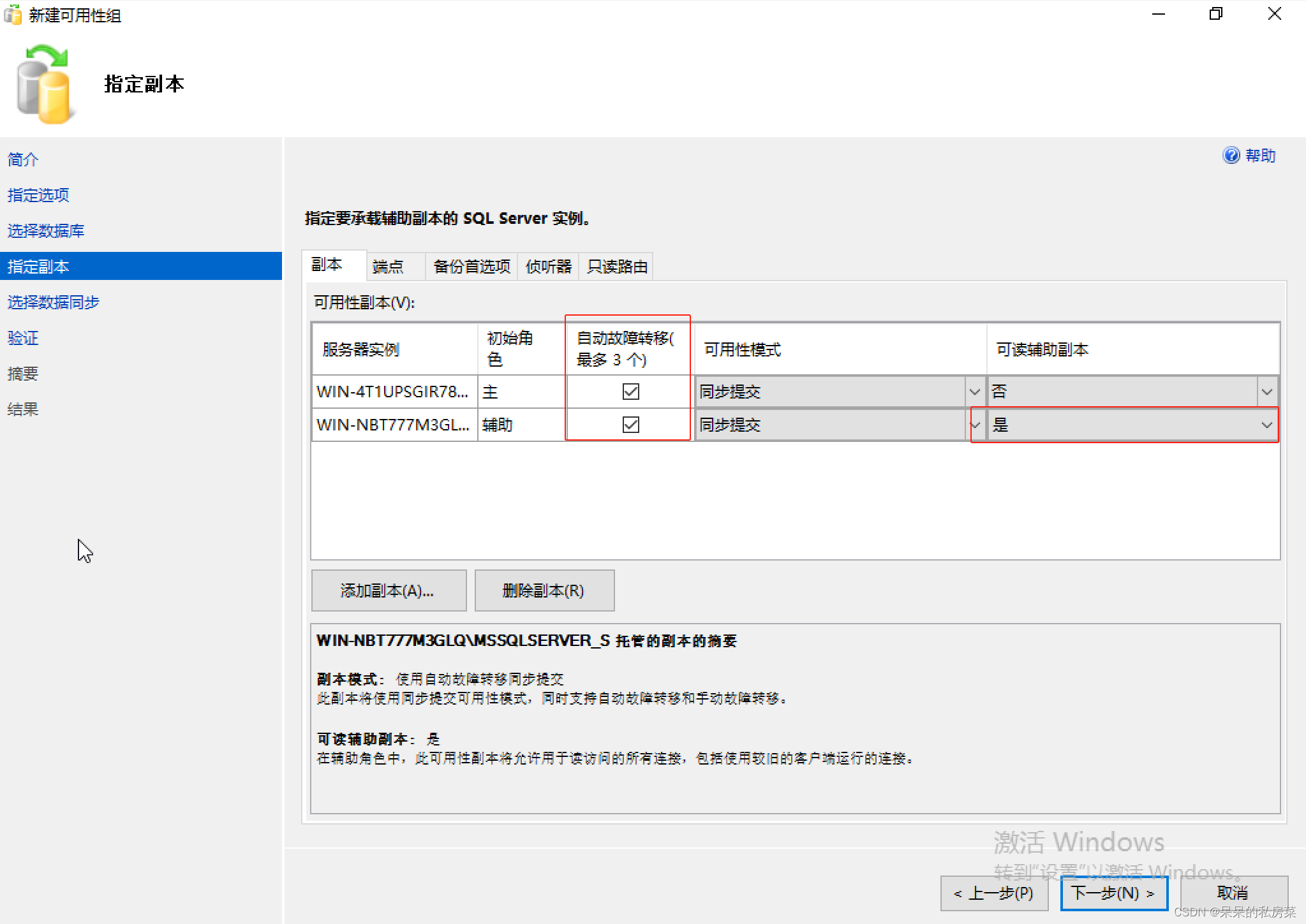Open availability mode dropdown for primary replica
Viewport: 1306px width, 924px height.
(x=974, y=392)
